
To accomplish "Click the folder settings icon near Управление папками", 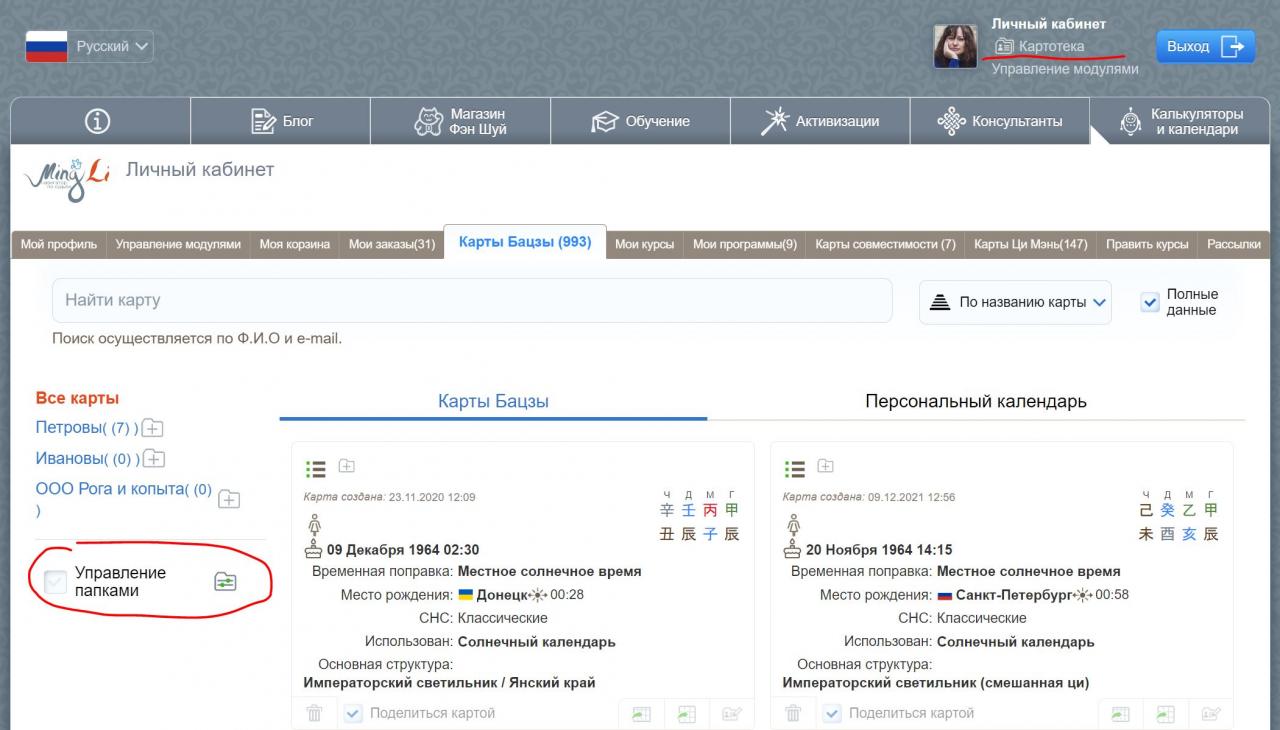I will pos(226,582).
